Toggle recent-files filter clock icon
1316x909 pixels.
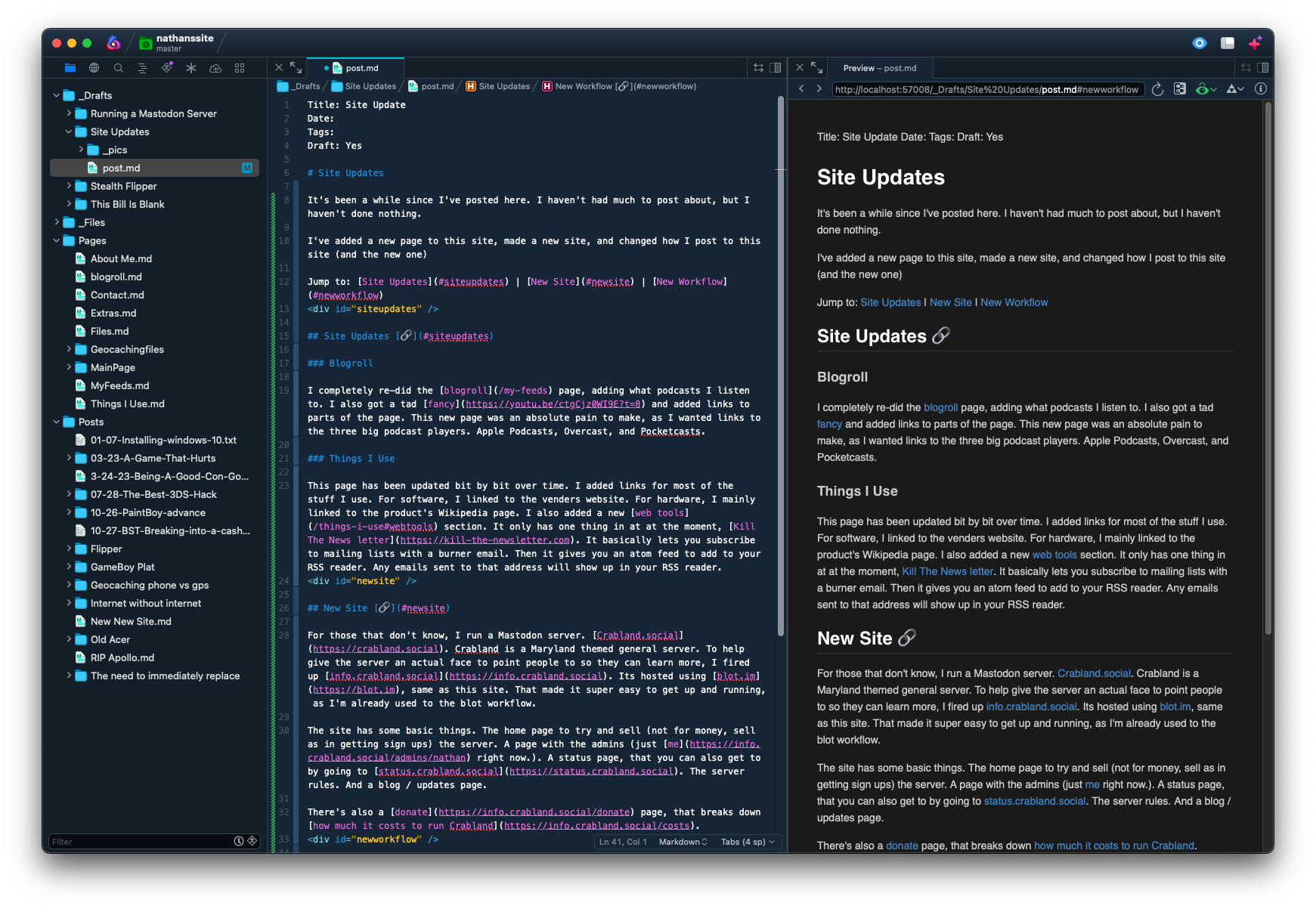(x=239, y=841)
